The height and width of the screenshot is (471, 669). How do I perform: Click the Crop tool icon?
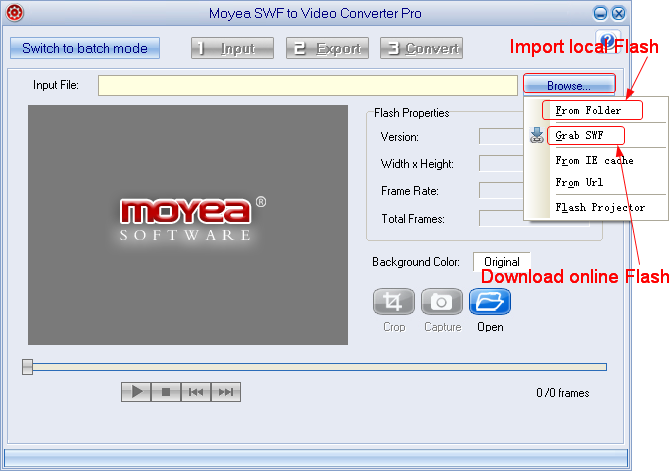[393, 302]
